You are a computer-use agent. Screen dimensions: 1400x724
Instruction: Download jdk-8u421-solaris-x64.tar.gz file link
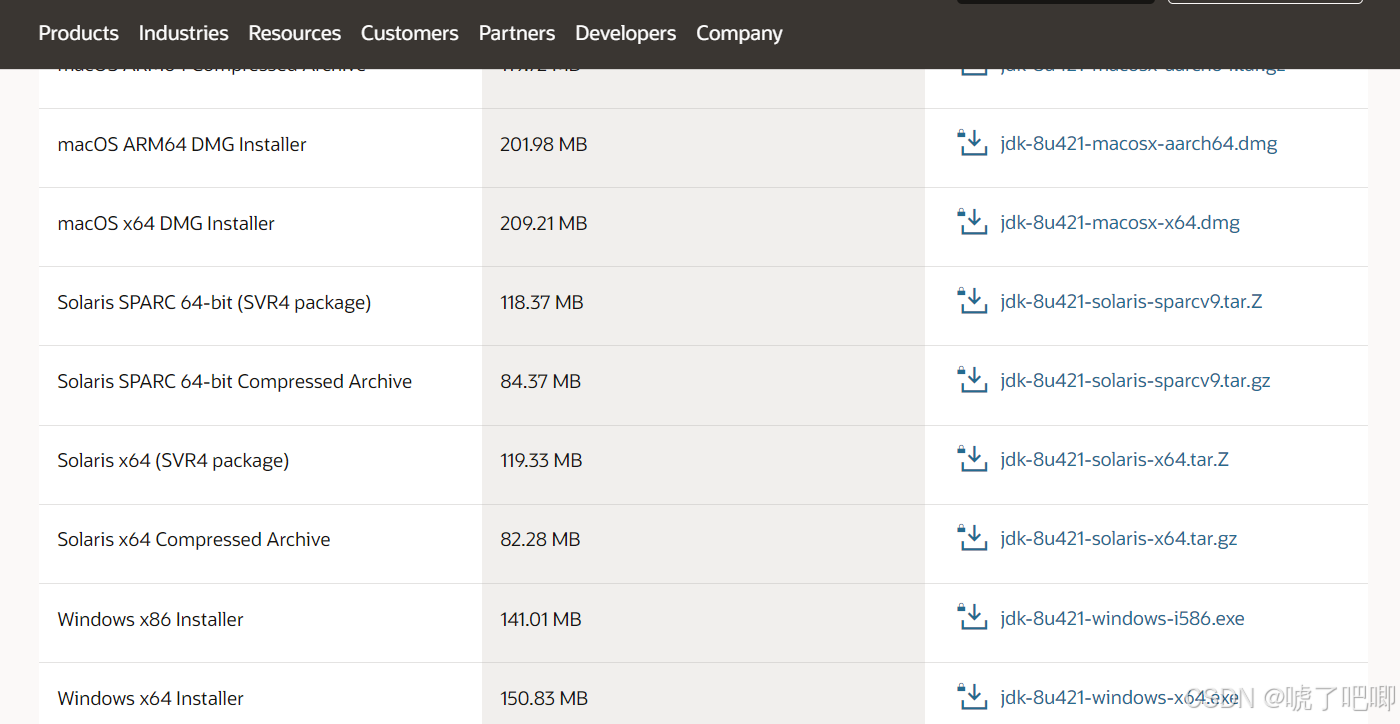[x=1118, y=538]
